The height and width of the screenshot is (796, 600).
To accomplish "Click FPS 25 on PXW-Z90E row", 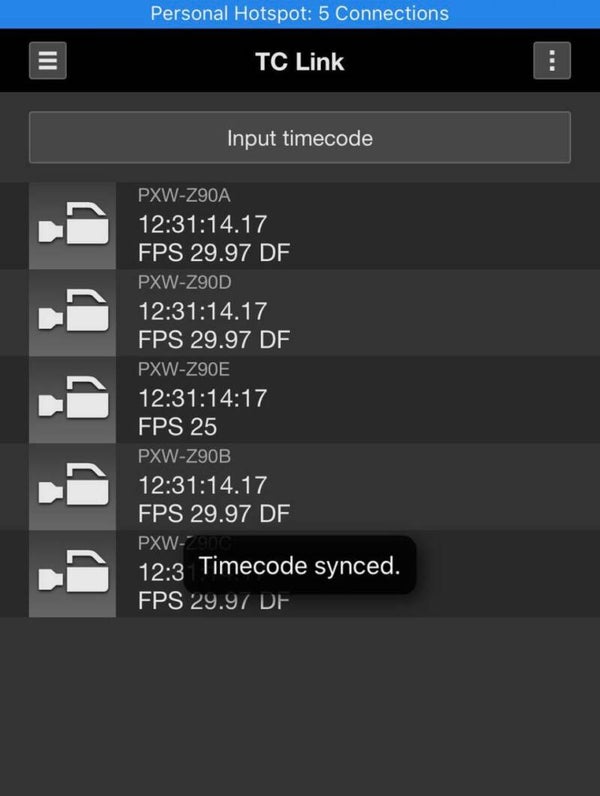I will [178, 426].
